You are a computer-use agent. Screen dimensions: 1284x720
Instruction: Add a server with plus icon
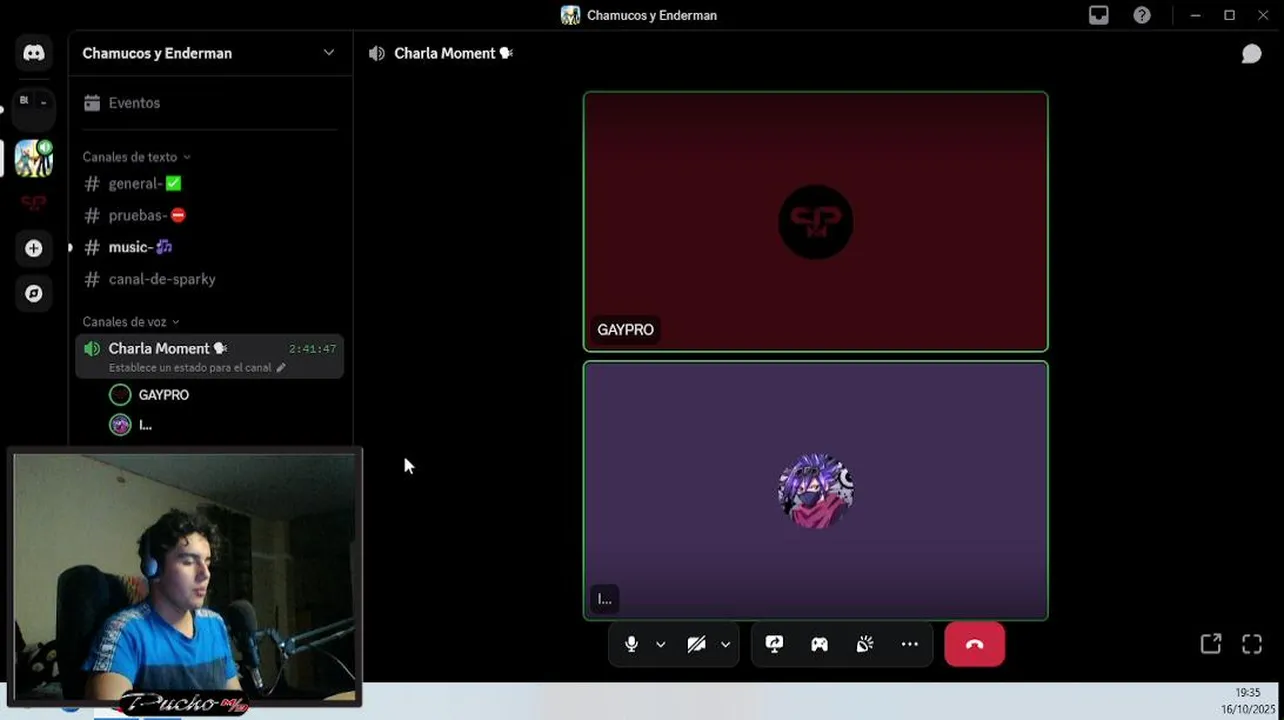tap(34, 248)
